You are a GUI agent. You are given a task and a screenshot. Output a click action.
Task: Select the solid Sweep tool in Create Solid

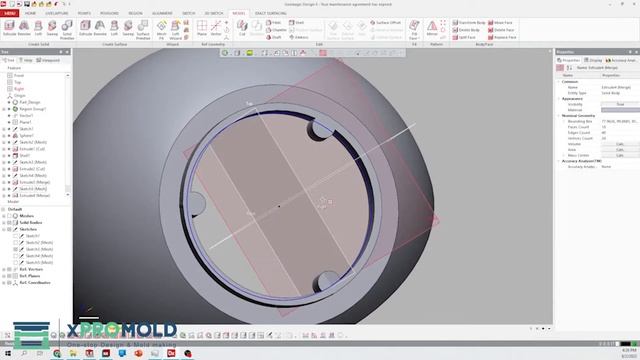pos(52,29)
